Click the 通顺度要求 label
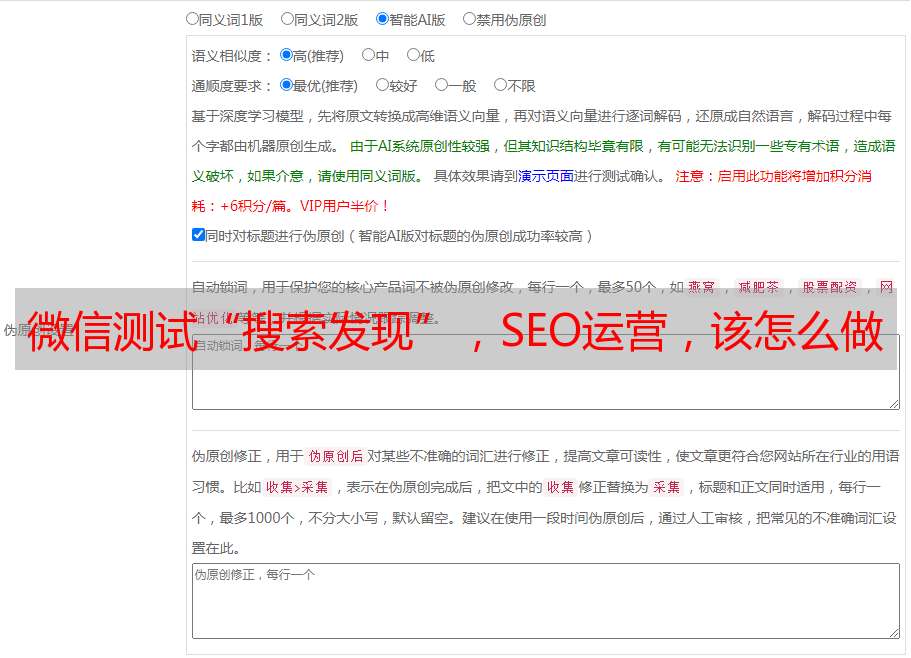 coord(232,86)
